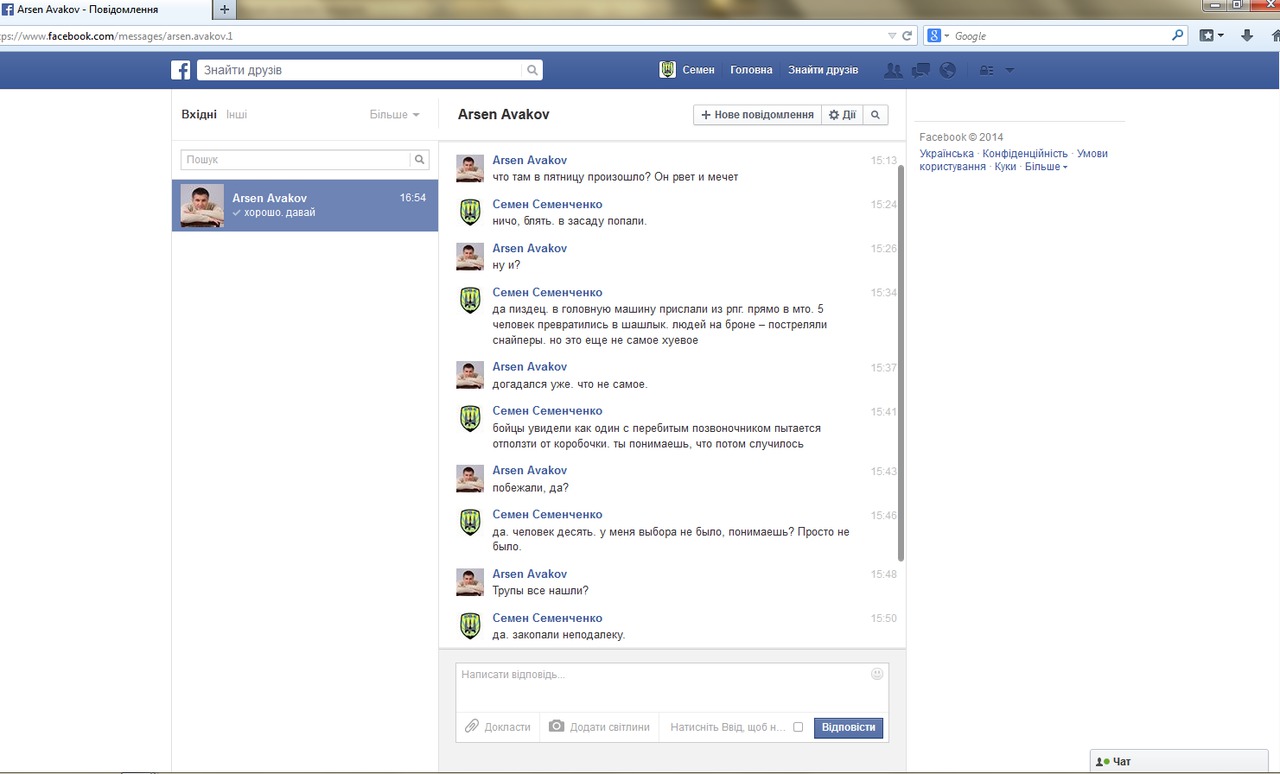Click the conversation search magnifier button
This screenshot has height=774, width=1280.
(875, 115)
